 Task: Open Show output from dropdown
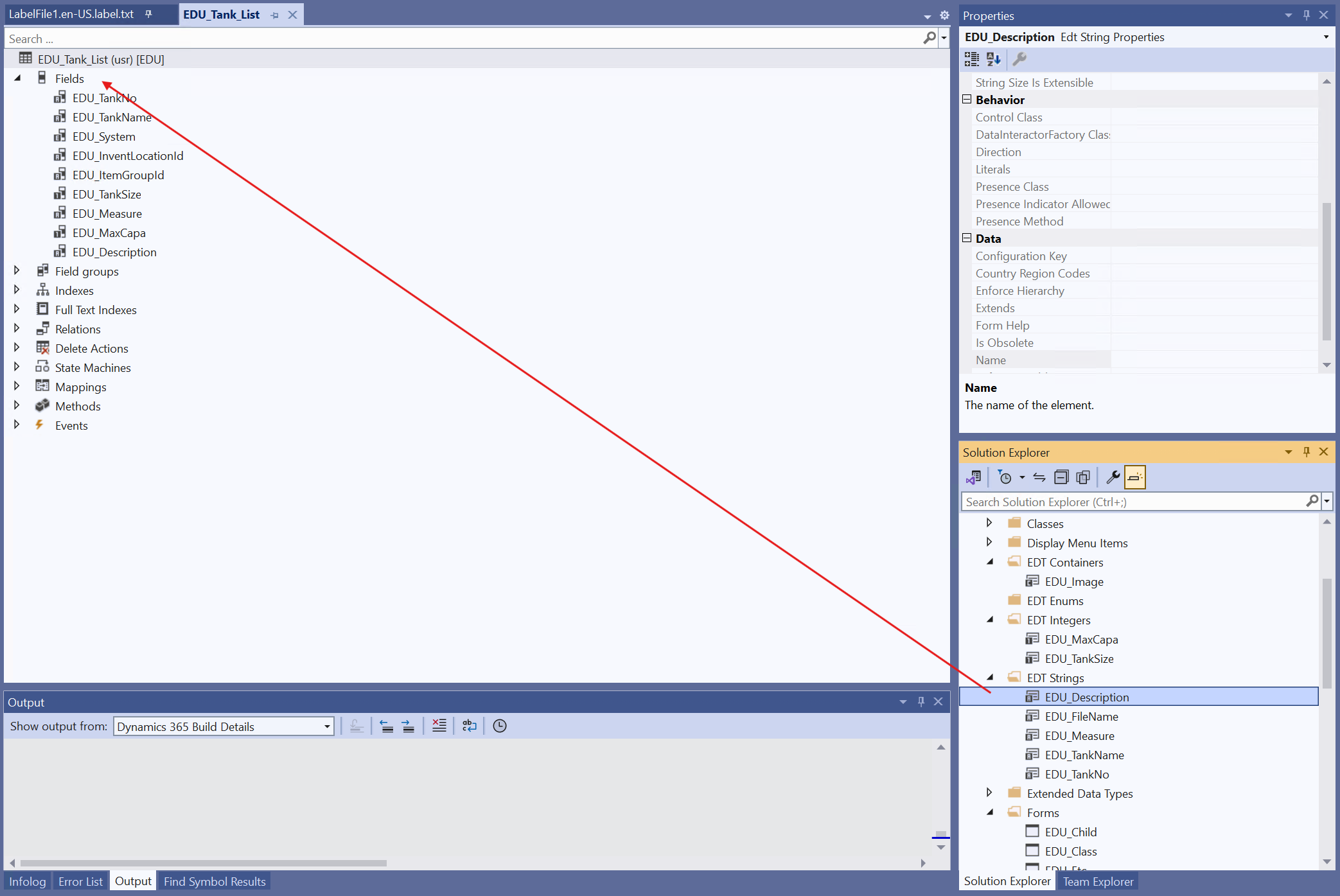coord(327,726)
